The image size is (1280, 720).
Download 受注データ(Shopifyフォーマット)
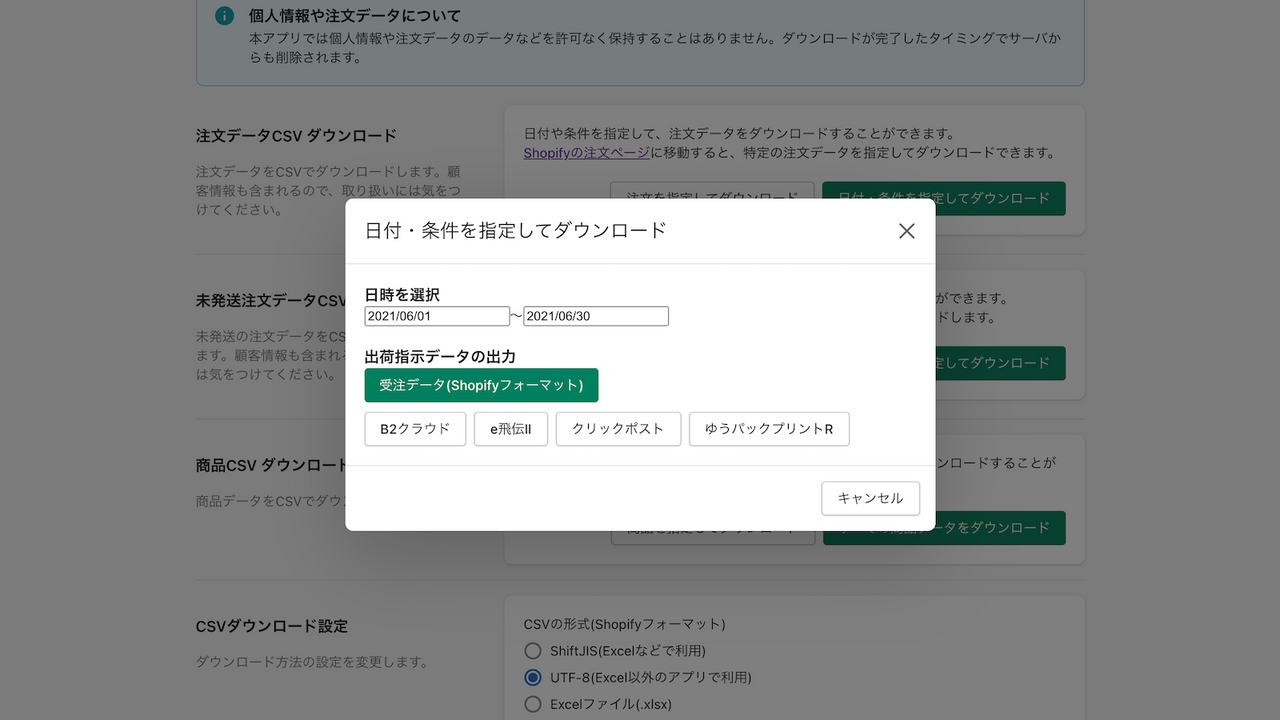(x=481, y=385)
